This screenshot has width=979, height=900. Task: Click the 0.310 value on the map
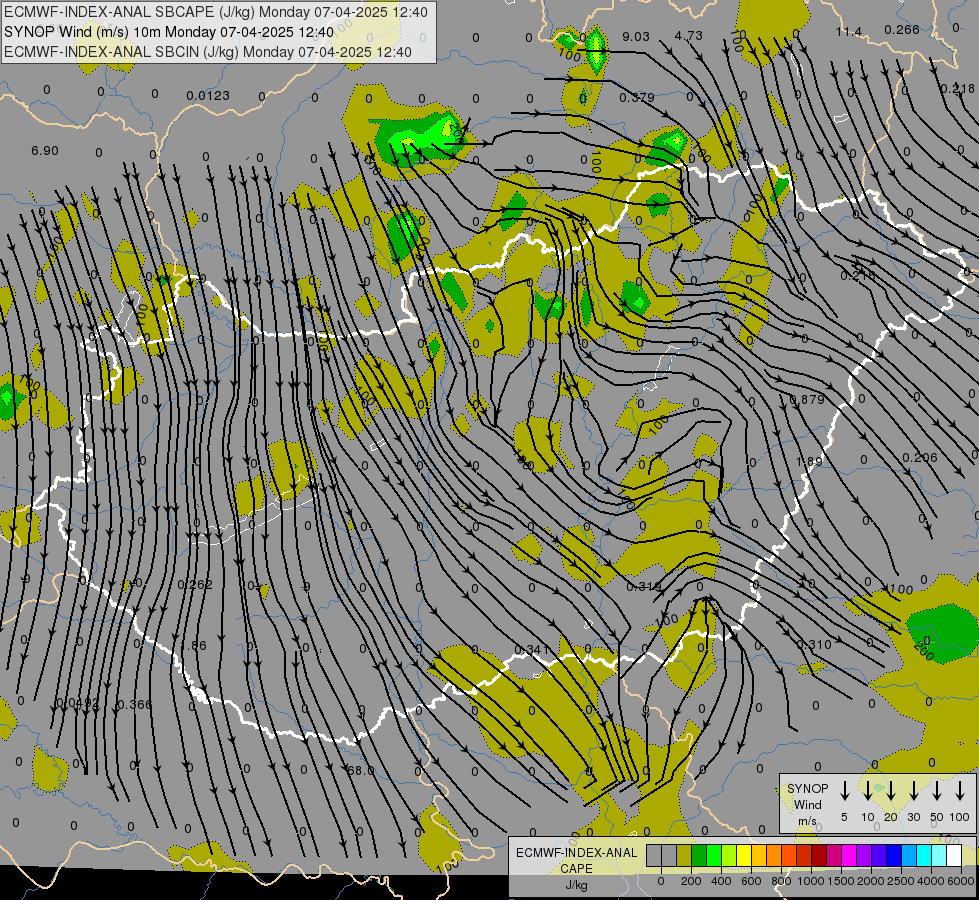coord(814,645)
